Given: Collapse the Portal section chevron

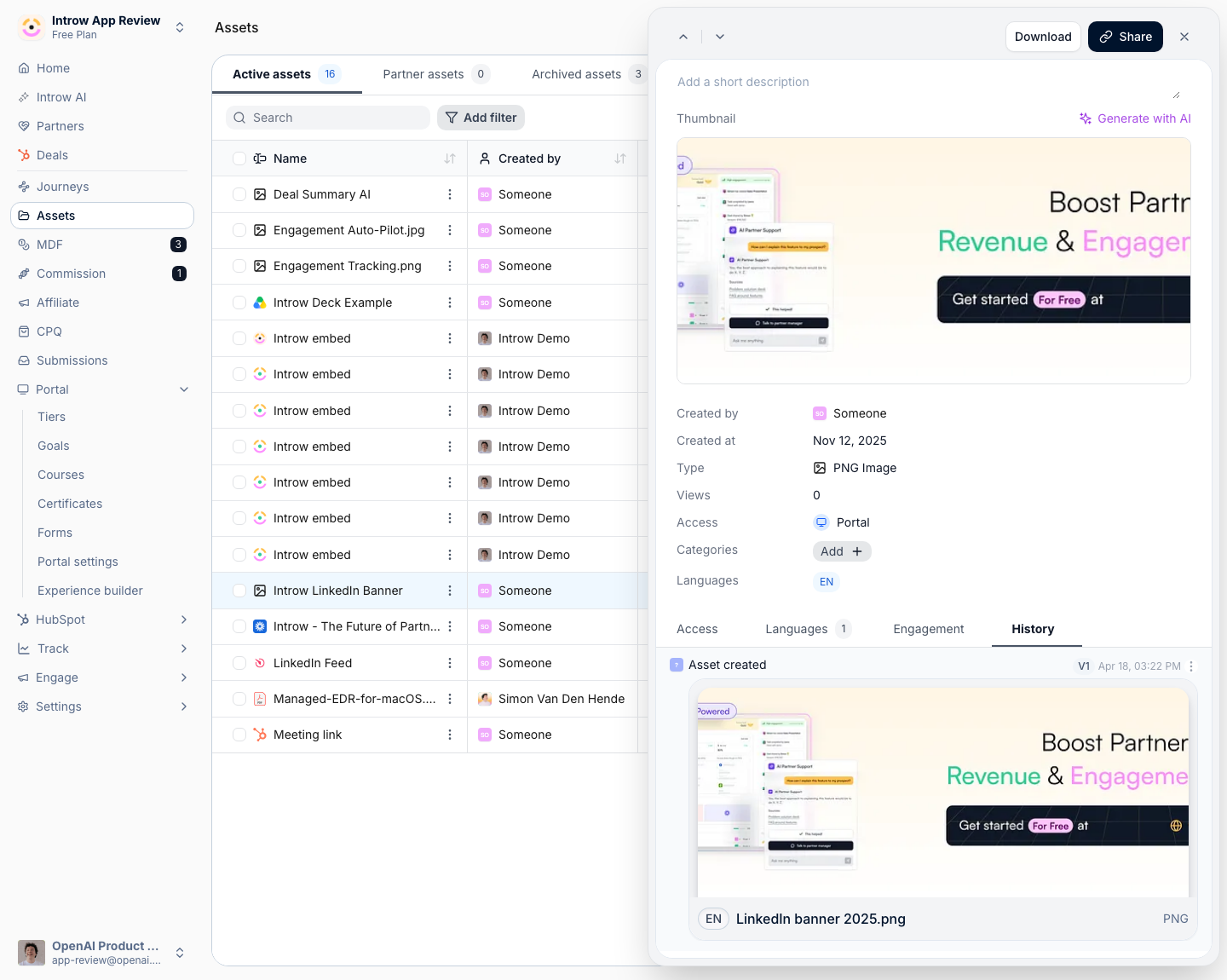Looking at the screenshot, I should click(184, 389).
